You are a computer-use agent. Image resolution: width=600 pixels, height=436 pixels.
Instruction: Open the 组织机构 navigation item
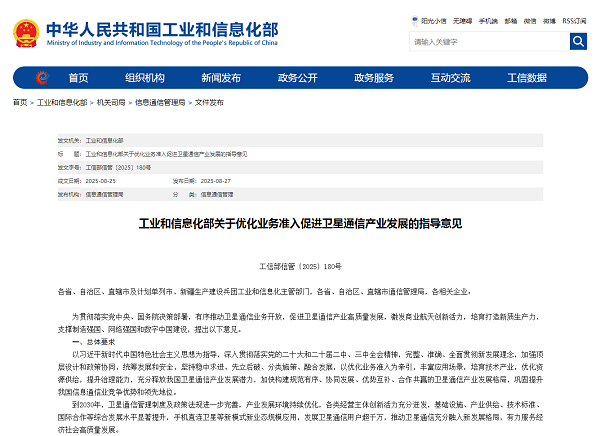pos(145,78)
